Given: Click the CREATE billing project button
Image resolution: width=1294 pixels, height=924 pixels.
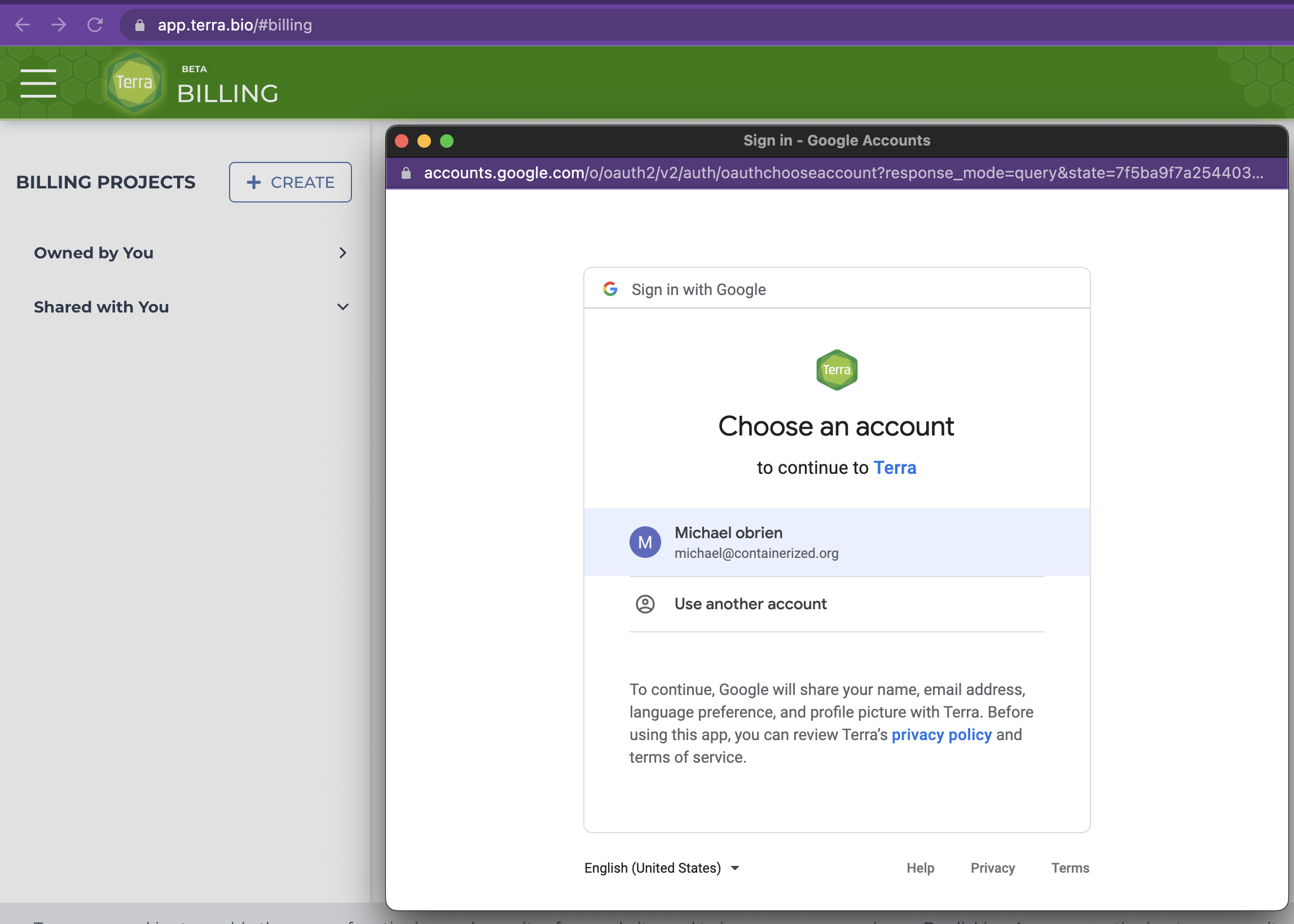Looking at the screenshot, I should (x=290, y=182).
